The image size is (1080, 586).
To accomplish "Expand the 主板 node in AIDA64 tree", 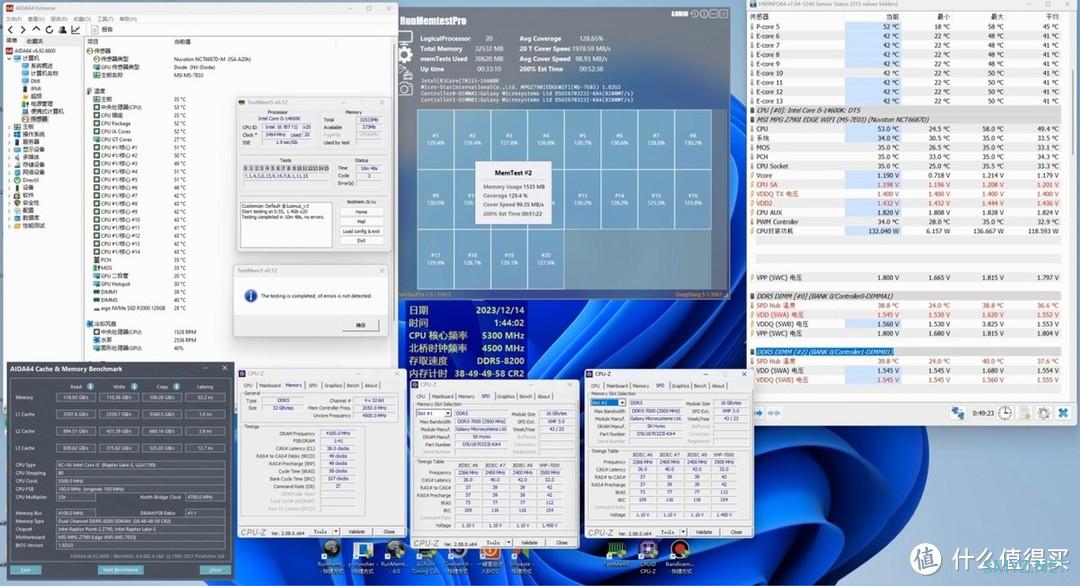I will point(10,127).
